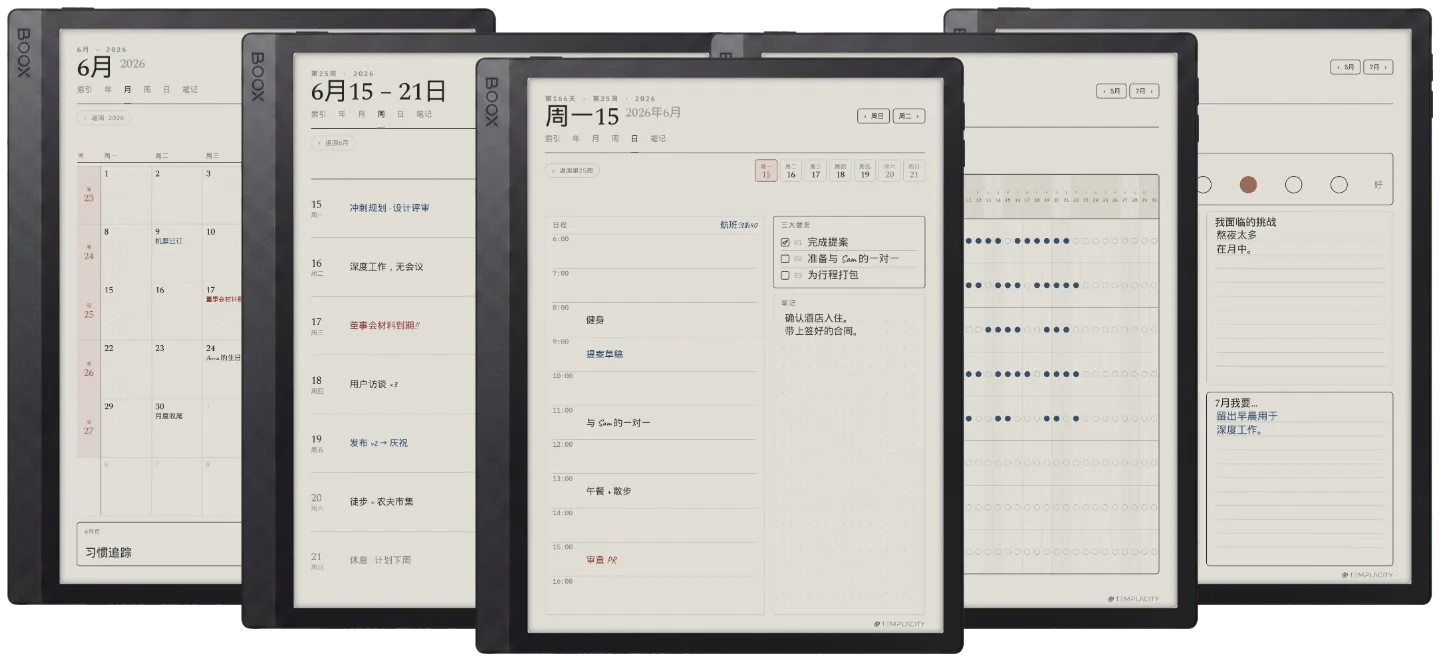
Task: Select the 航班 note in schedule header
Action: [738, 225]
